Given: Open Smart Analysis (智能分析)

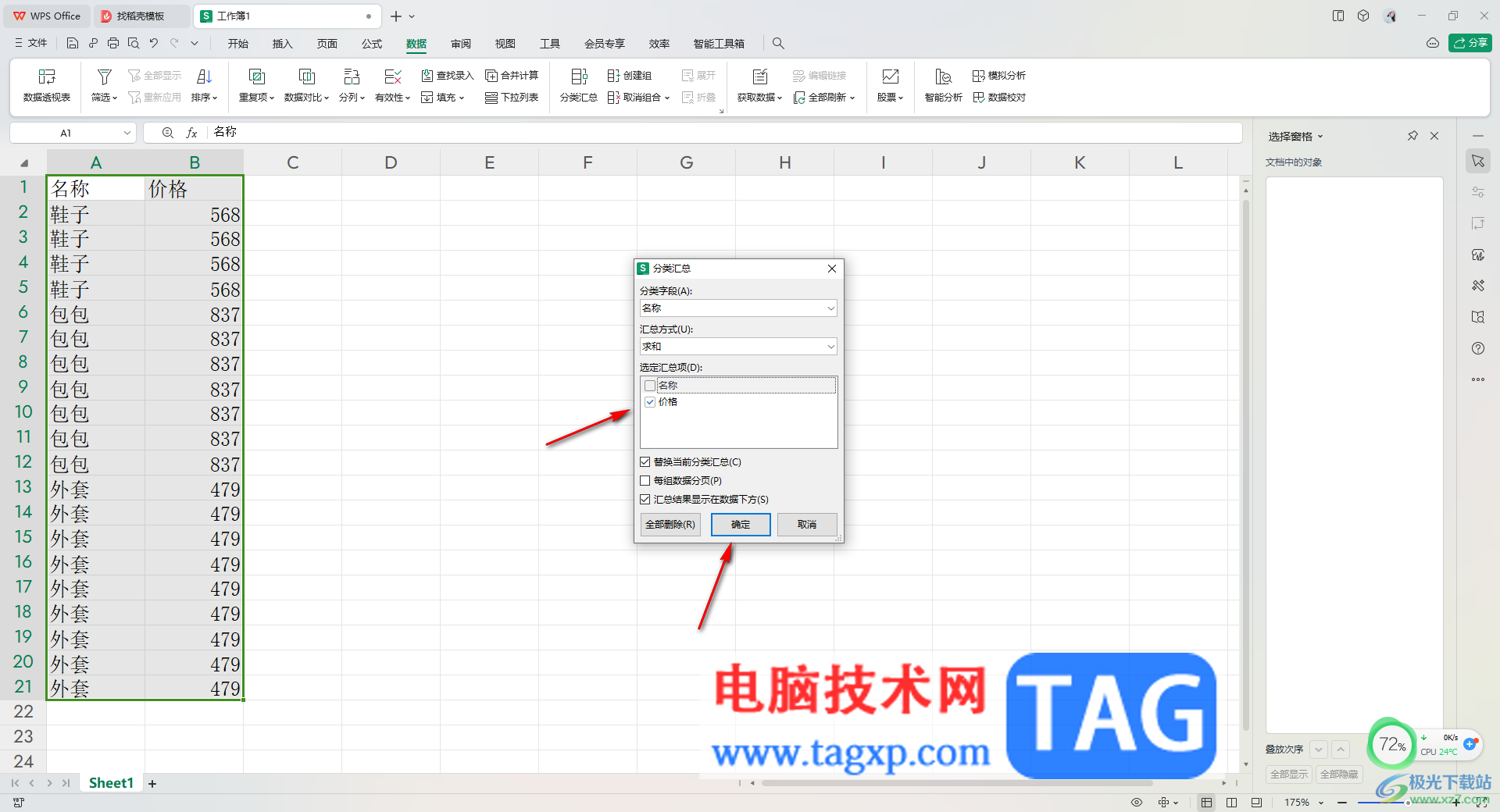Looking at the screenshot, I should coord(943,85).
